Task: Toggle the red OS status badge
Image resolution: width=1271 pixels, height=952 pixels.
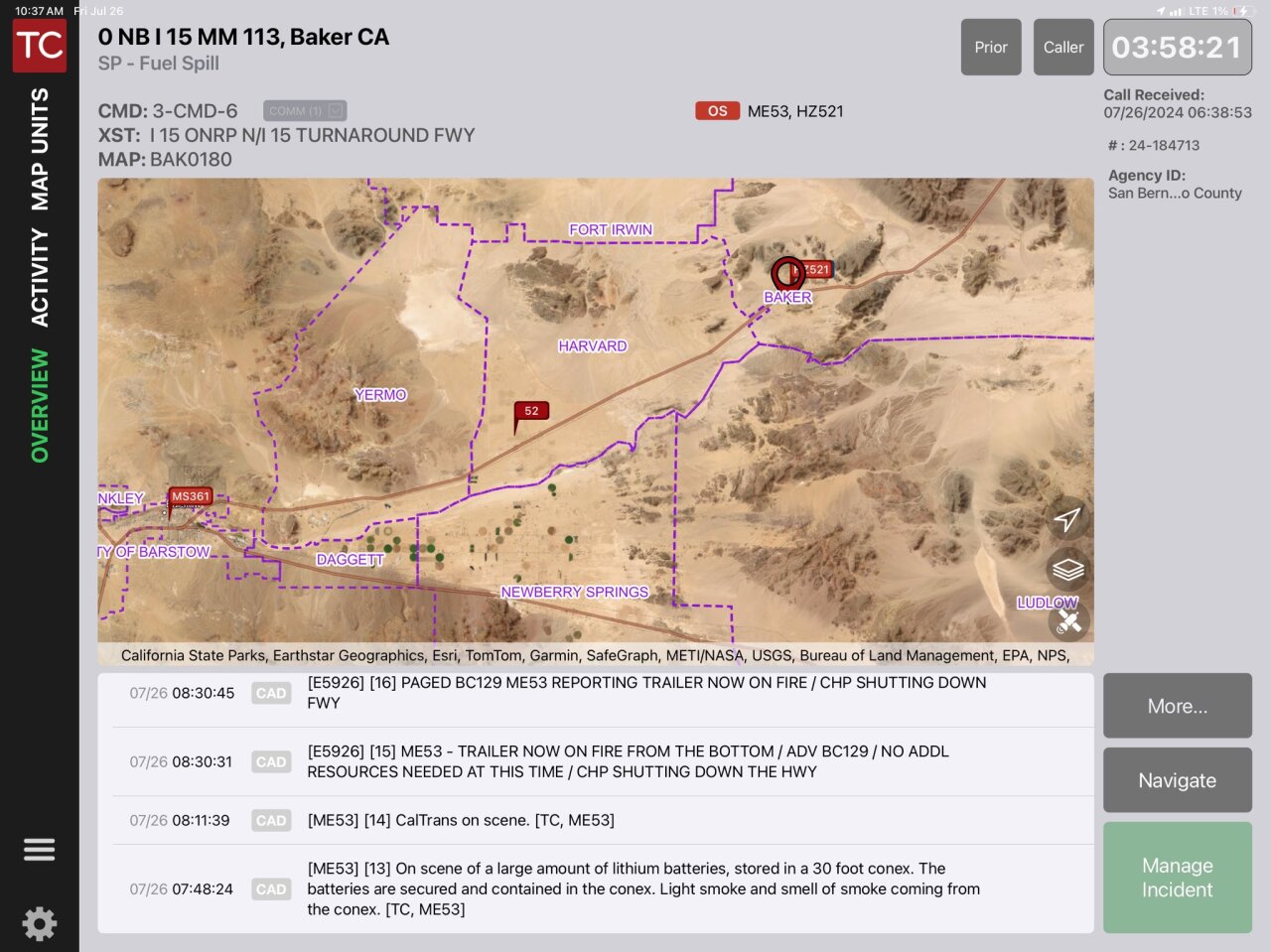Action: pos(717,111)
